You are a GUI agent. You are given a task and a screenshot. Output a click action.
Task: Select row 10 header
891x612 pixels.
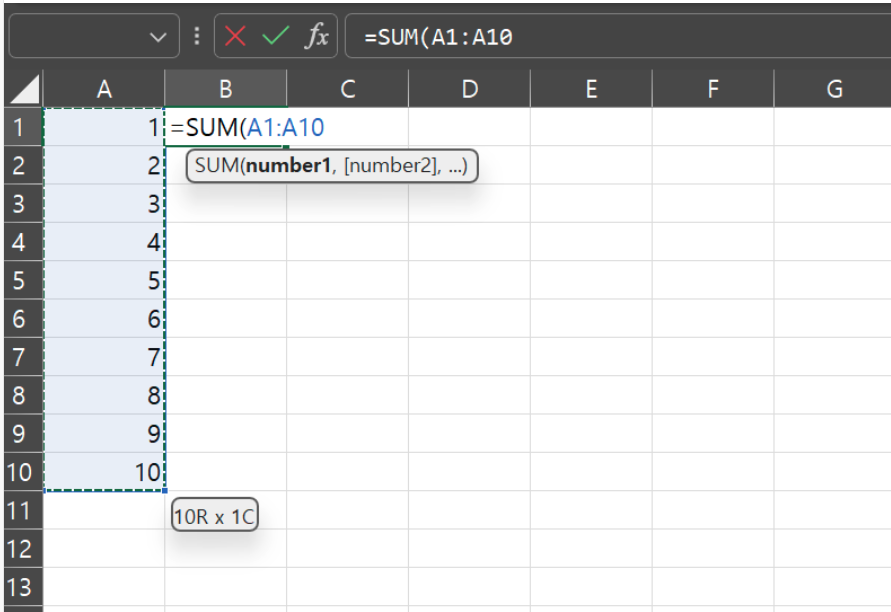coord(24,472)
